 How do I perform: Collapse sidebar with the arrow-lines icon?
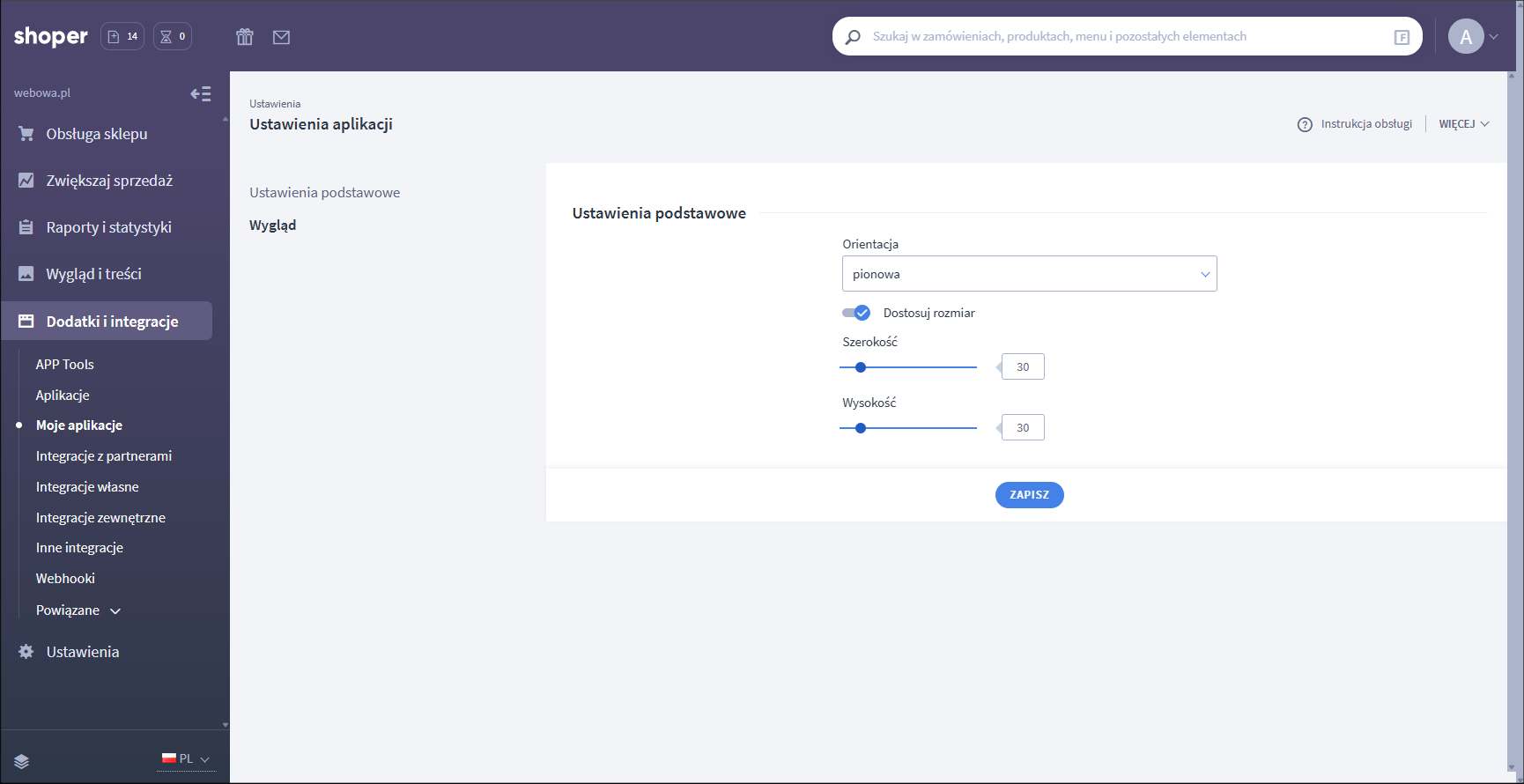(201, 93)
